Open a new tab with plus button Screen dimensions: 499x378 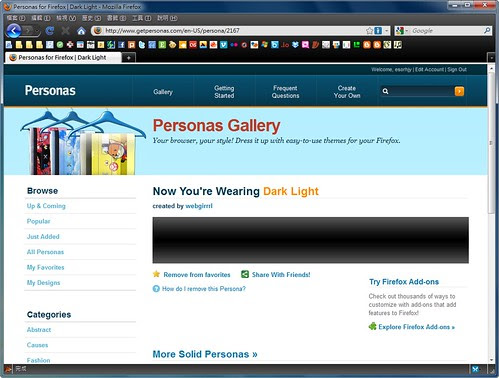(128, 58)
